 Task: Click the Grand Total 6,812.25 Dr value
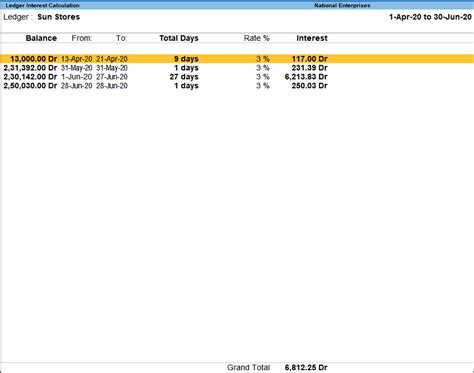[306, 368]
